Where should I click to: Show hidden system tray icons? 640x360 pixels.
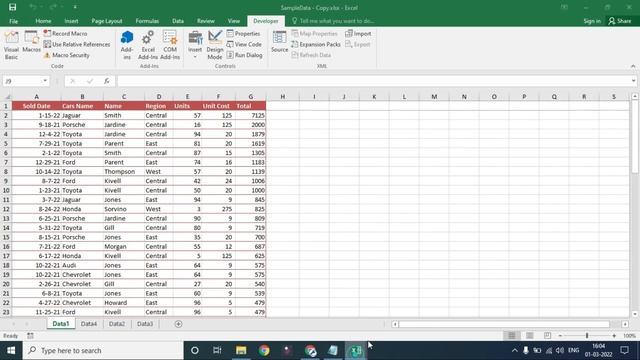(x=515, y=350)
